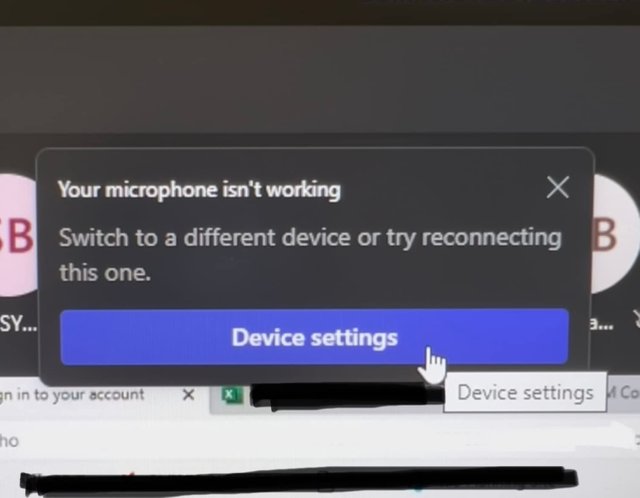Click the muted mic icon beside right participant
Image resolution: width=640 pixels, height=498 pixels.
click(x=636, y=319)
